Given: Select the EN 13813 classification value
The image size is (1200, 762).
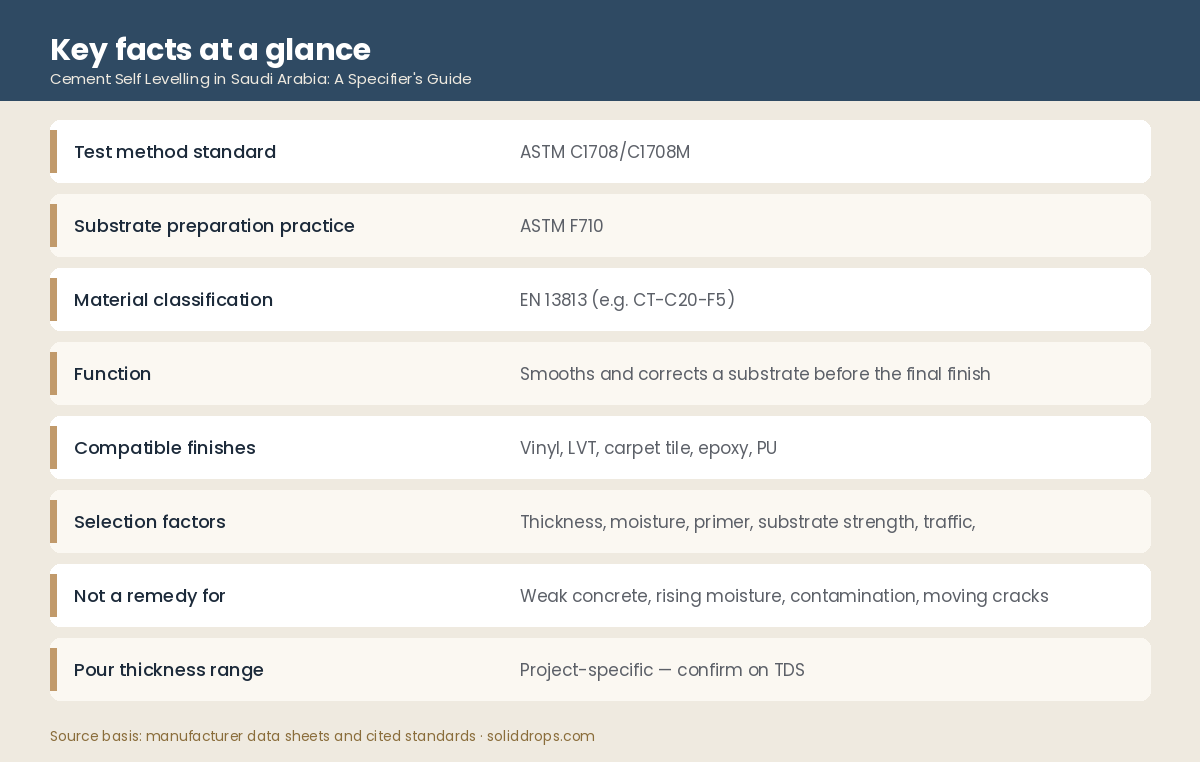Looking at the screenshot, I should [x=627, y=300].
